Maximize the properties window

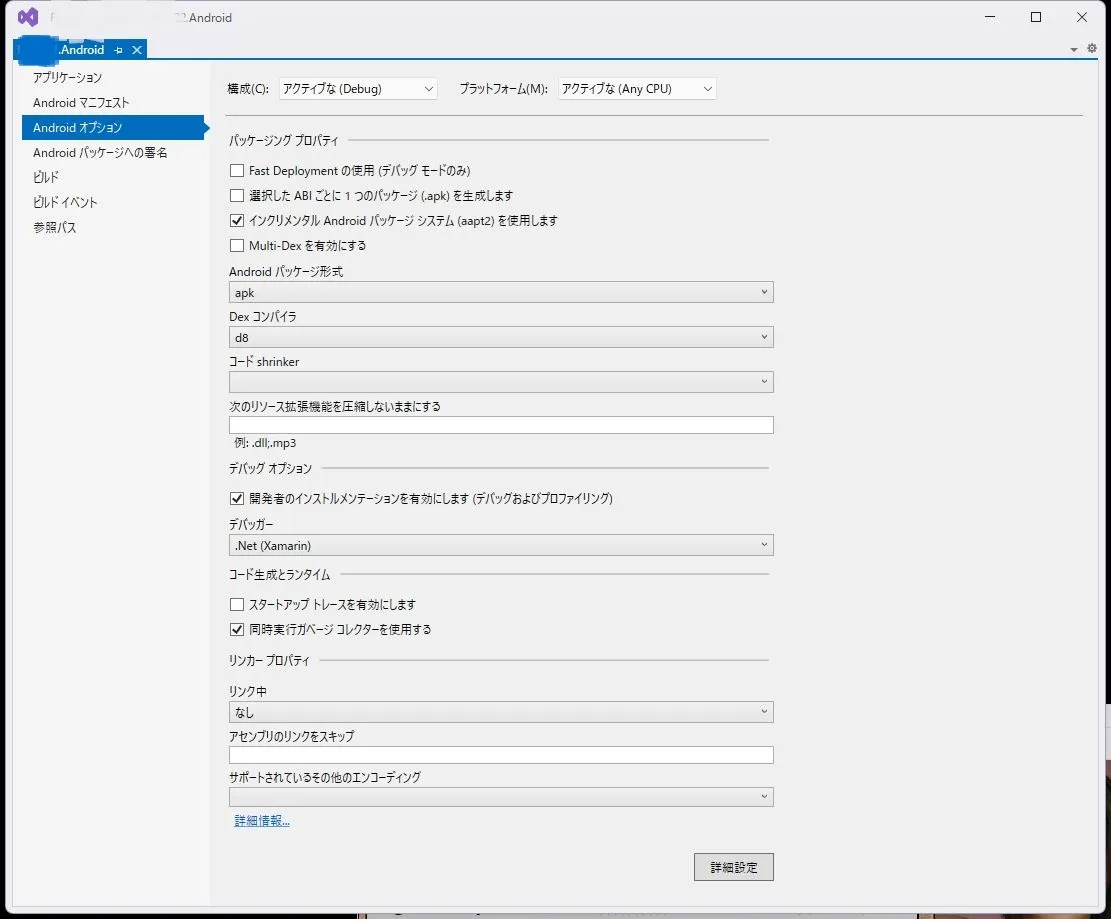tap(1036, 17)
